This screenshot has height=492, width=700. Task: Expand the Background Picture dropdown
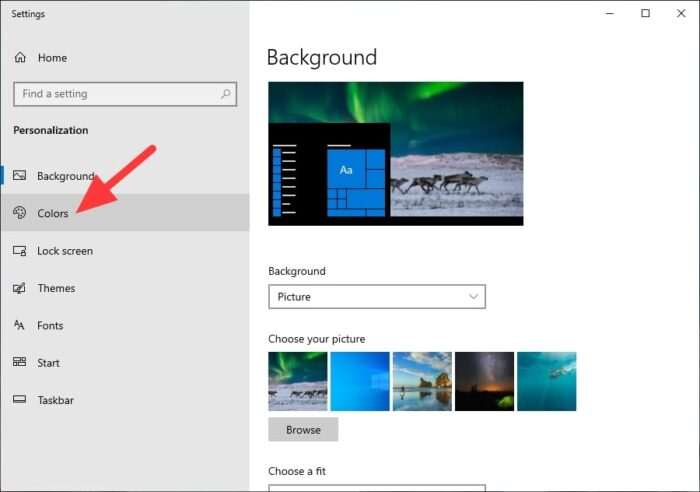[377, 297]
